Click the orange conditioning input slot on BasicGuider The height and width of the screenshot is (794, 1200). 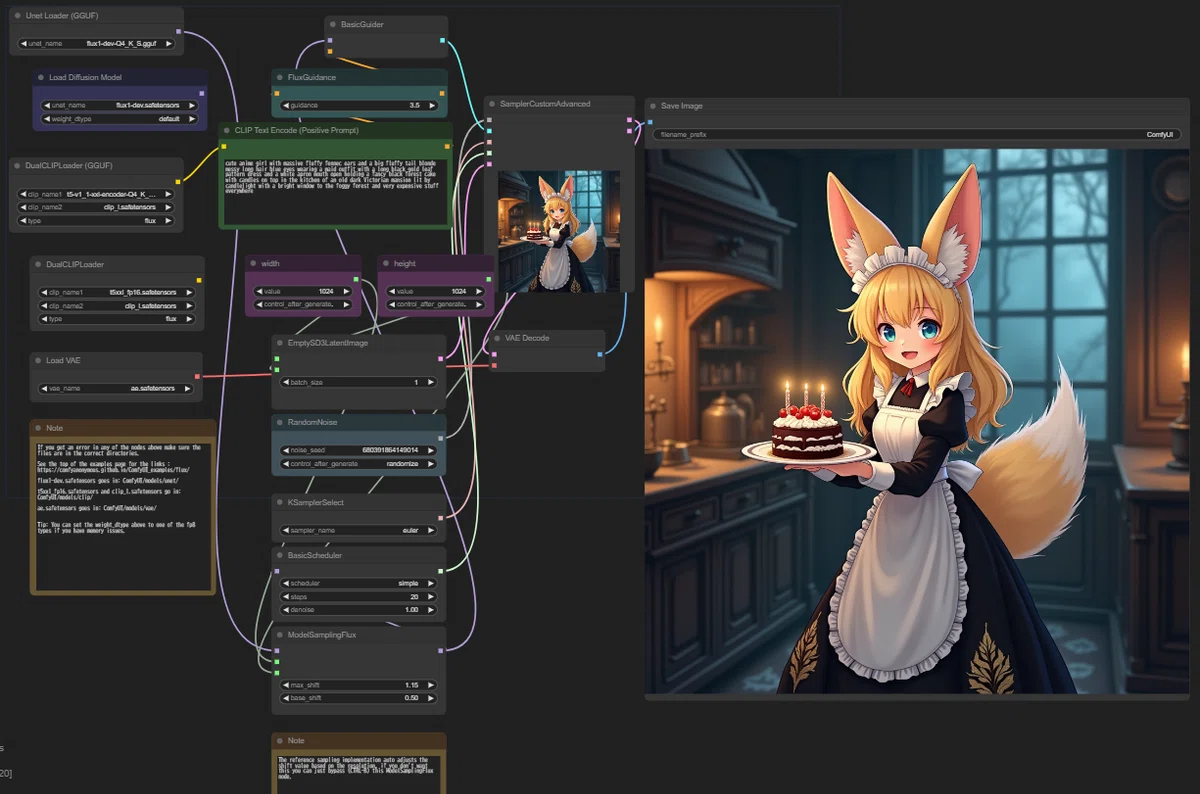point(330,51)
